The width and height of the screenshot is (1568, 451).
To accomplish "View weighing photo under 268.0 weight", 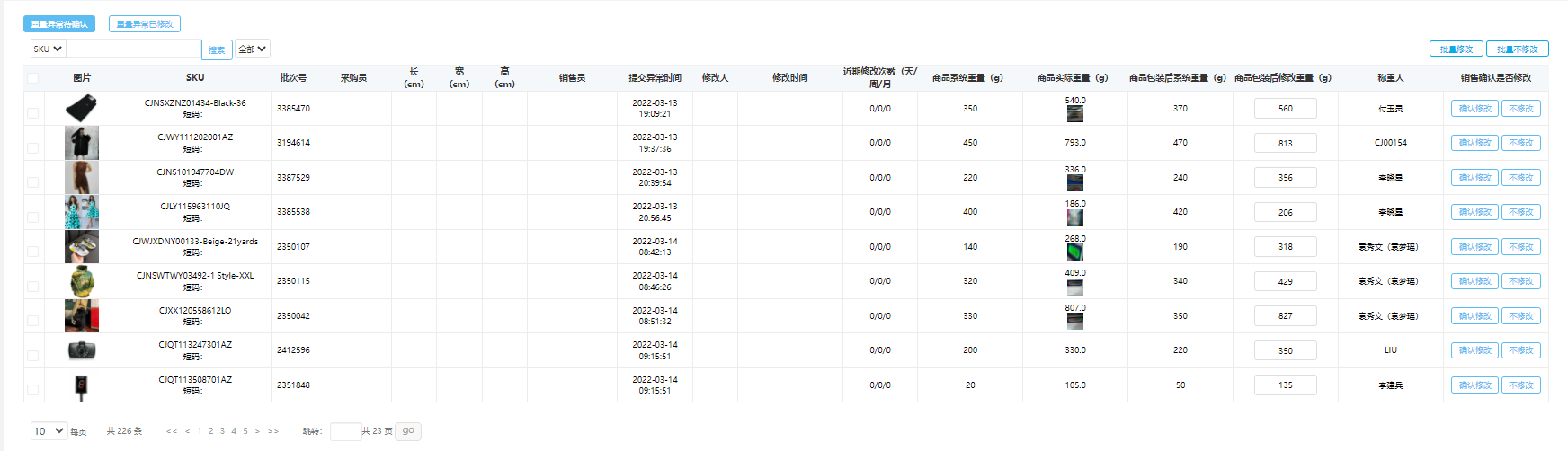I will [x=1074, y=252].
